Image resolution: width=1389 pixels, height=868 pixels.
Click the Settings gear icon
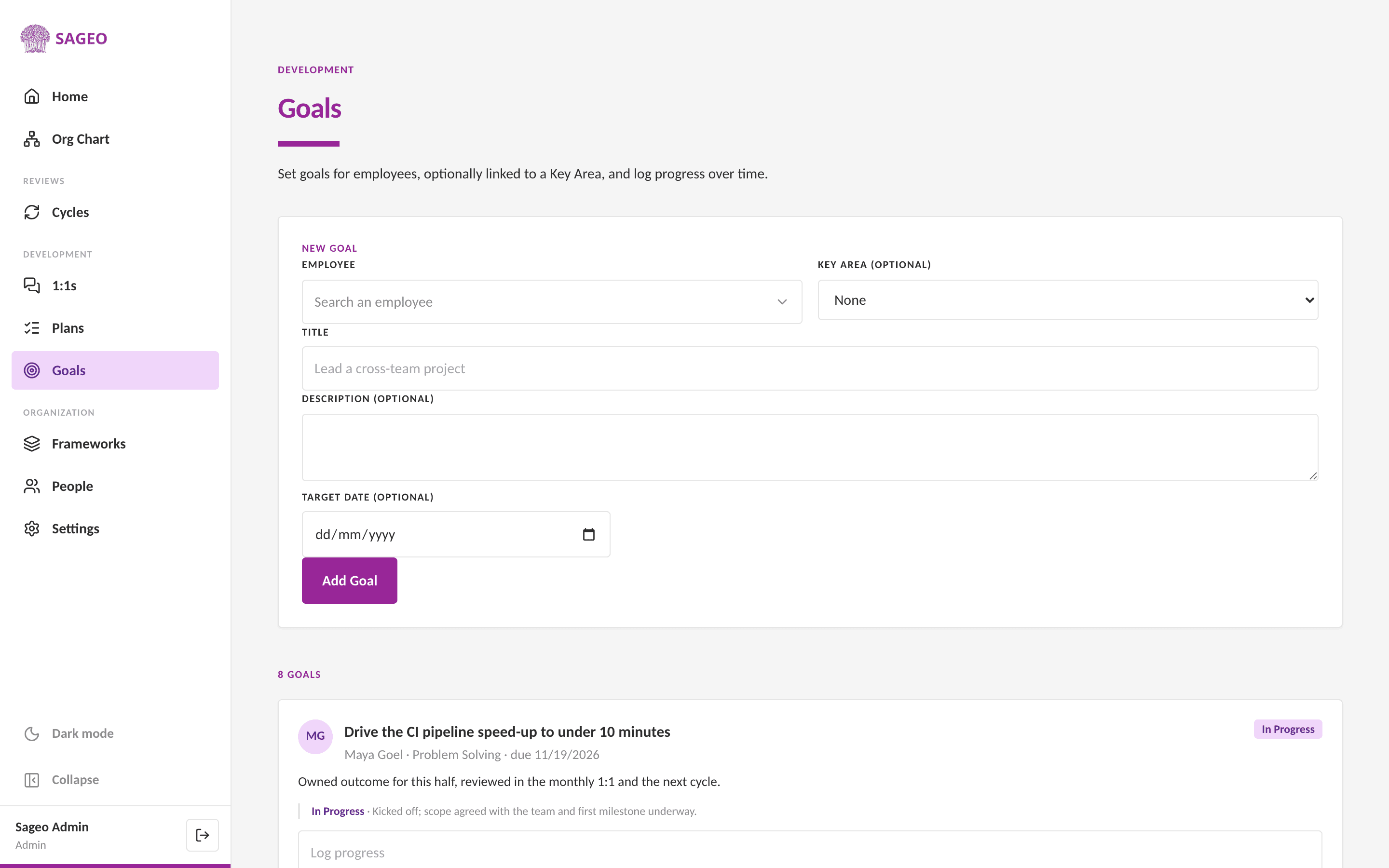click(x=31, y=528)
